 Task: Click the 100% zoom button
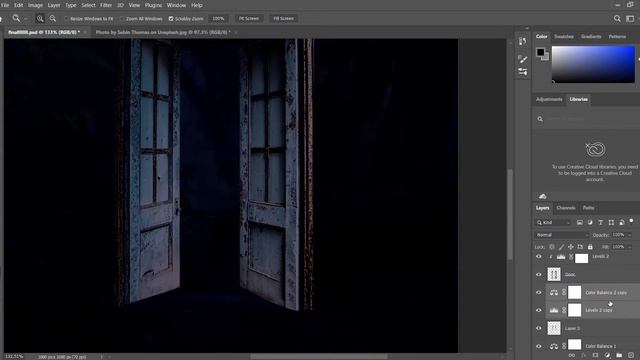point(218,18)
